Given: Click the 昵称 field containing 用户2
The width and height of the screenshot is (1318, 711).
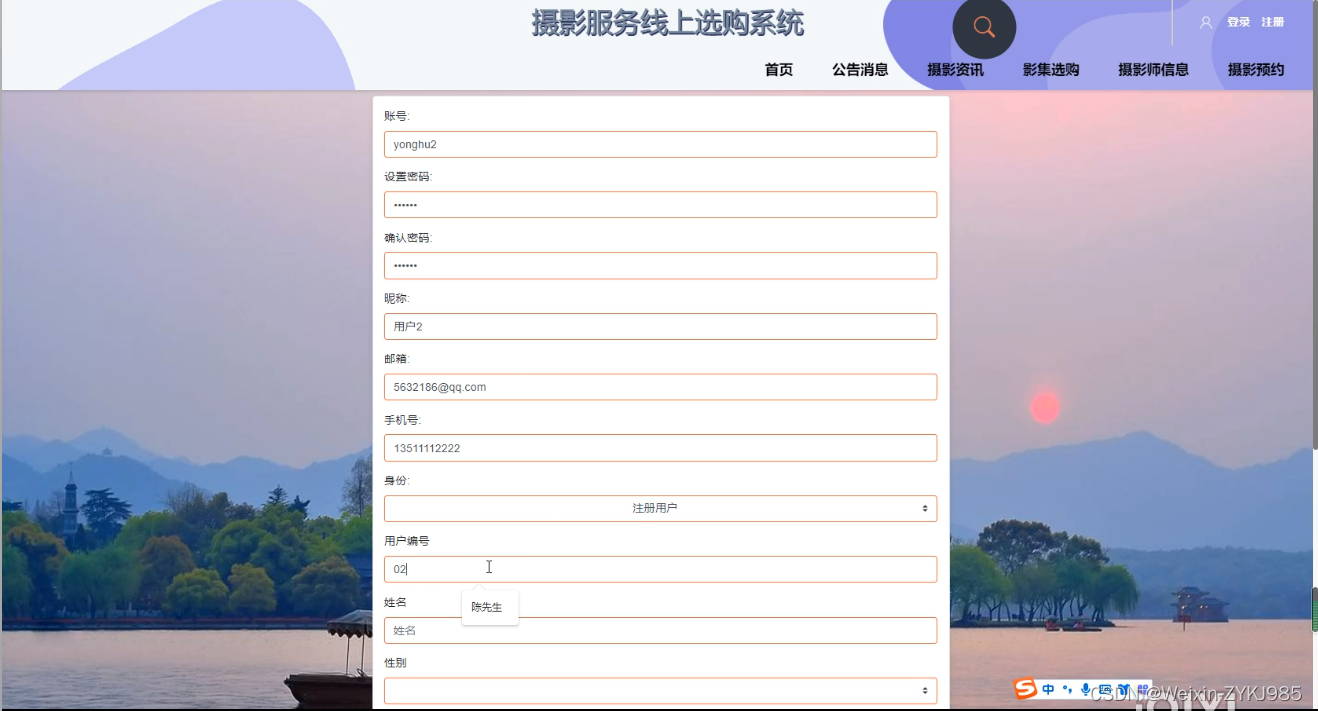Looking at the screenshot, I should [x=660, y=326].
